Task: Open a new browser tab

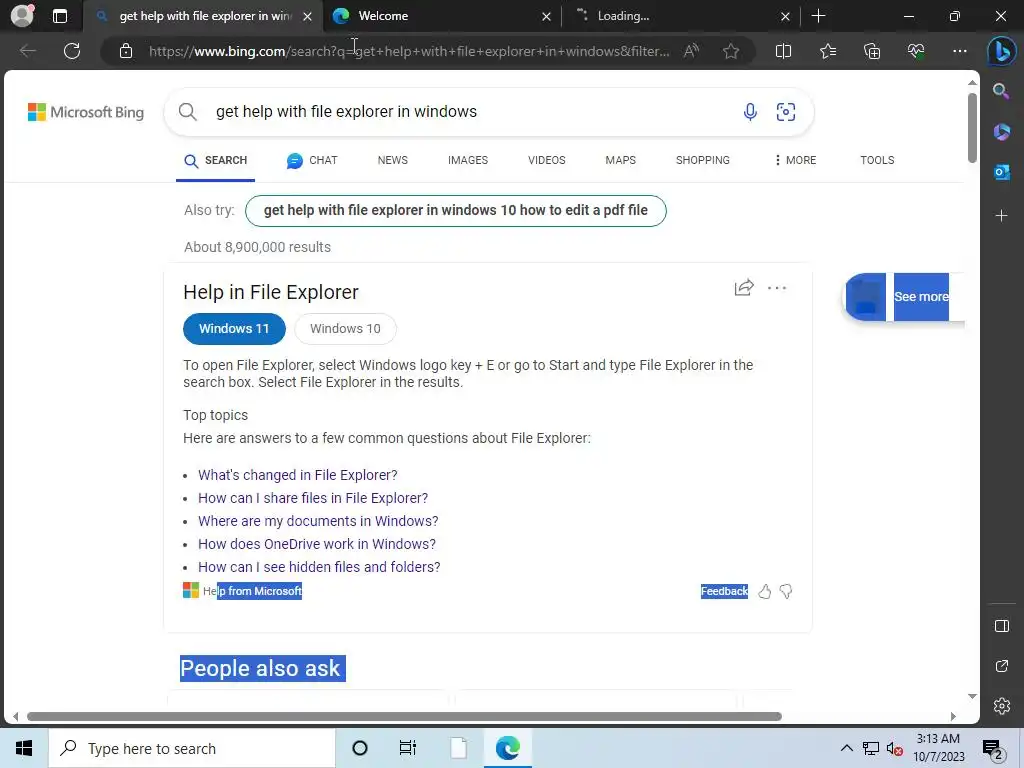Action: (818, 16)
